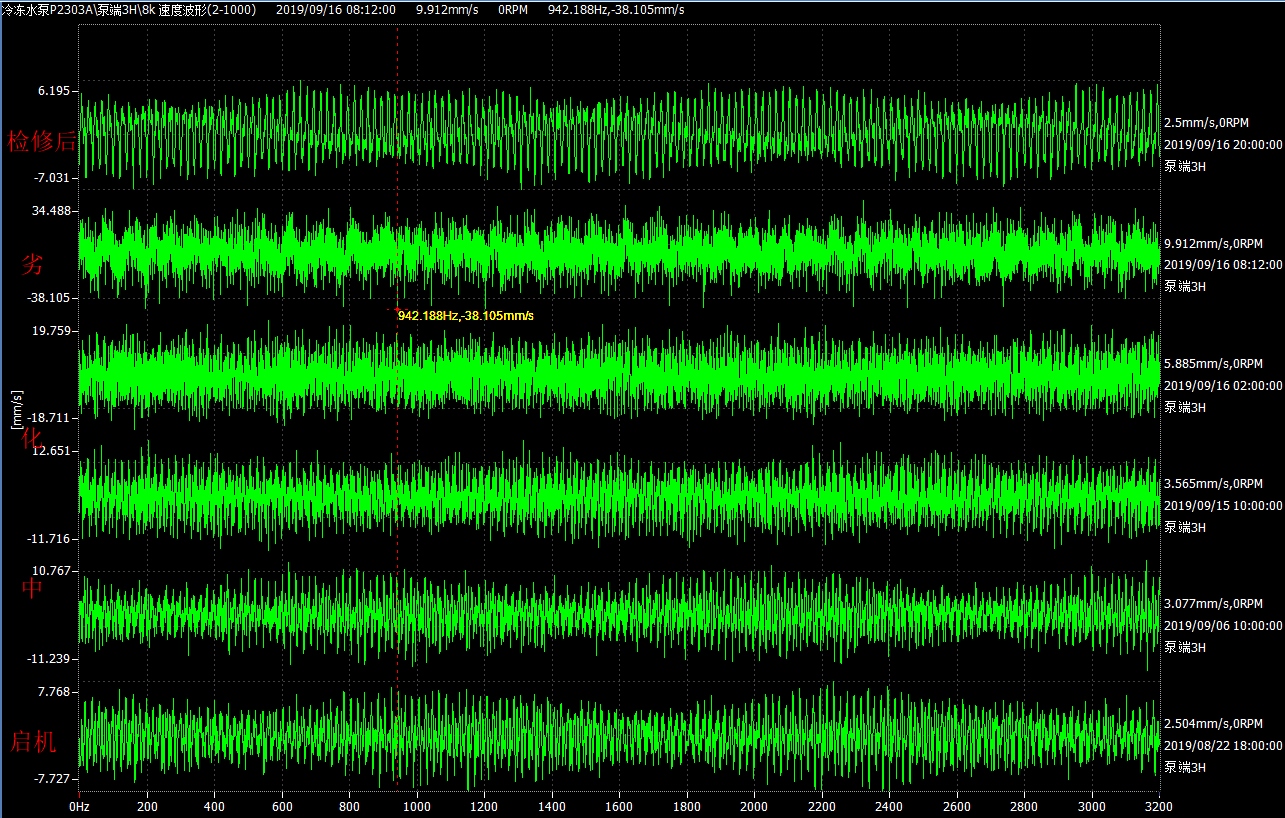The image size is (1285, 818).
Task: Pick the 3.565mm/s,0RPM waveform label
Action: (1213, 484)
